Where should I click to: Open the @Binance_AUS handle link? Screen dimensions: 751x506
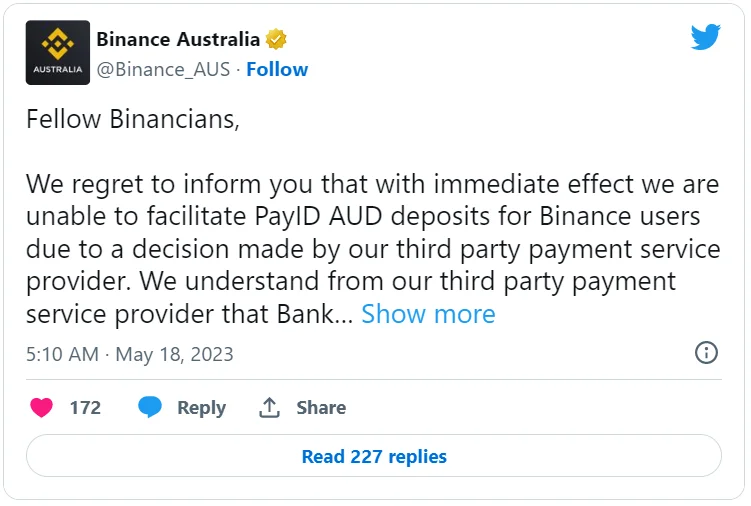tap(163, 69)
